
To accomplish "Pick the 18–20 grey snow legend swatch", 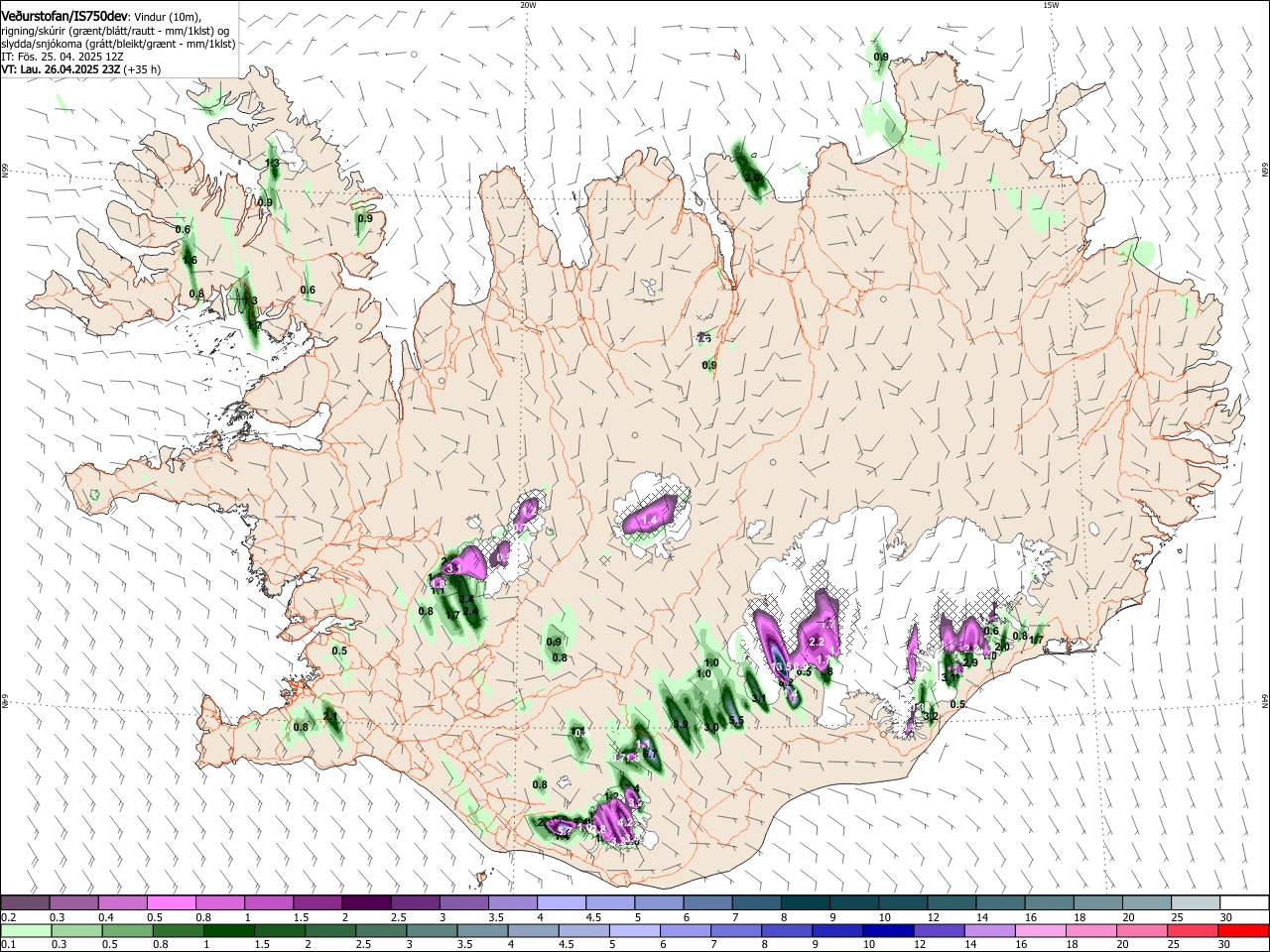I will (1098, 902).
